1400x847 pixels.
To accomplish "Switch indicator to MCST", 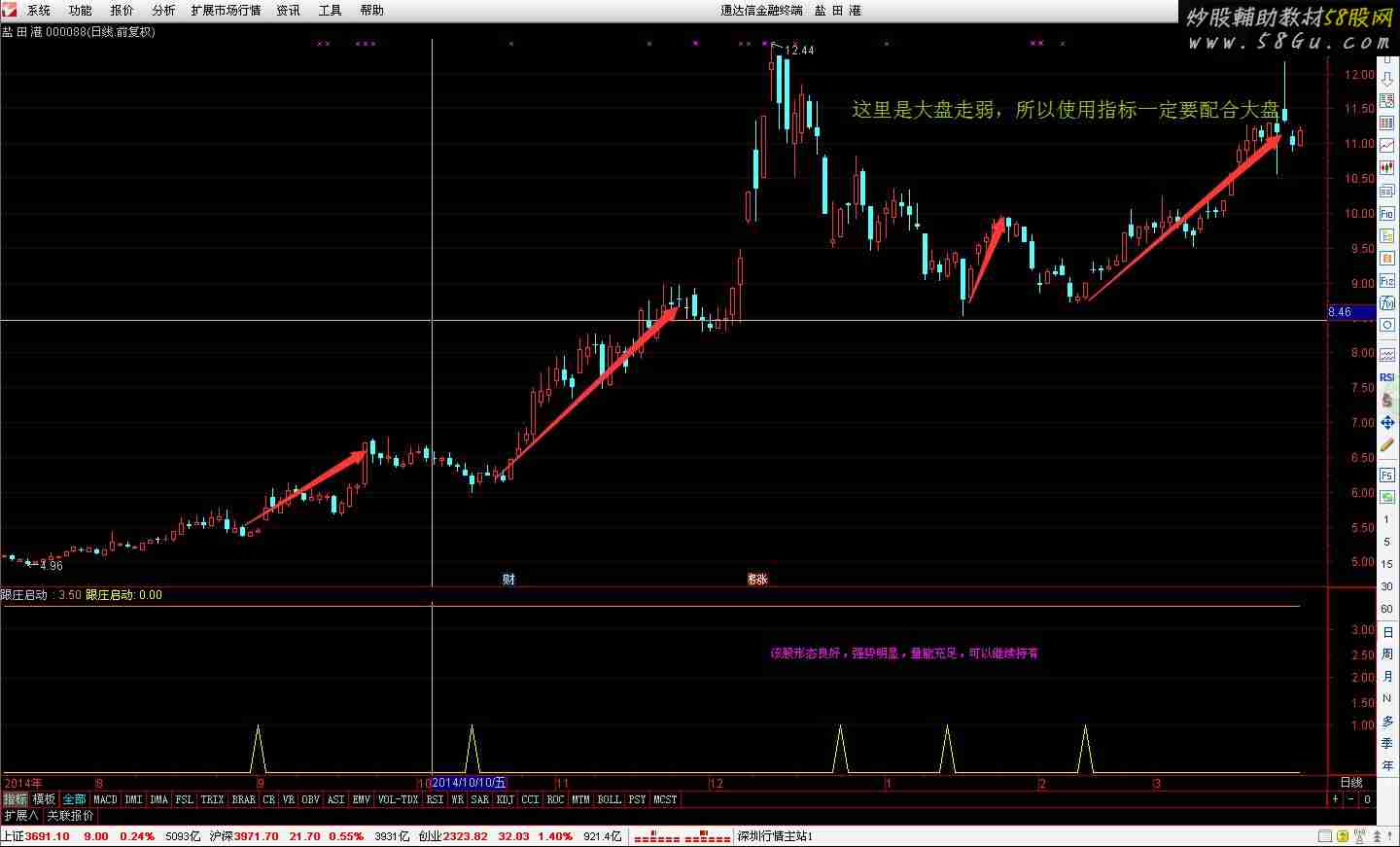I will click(665, 799).
